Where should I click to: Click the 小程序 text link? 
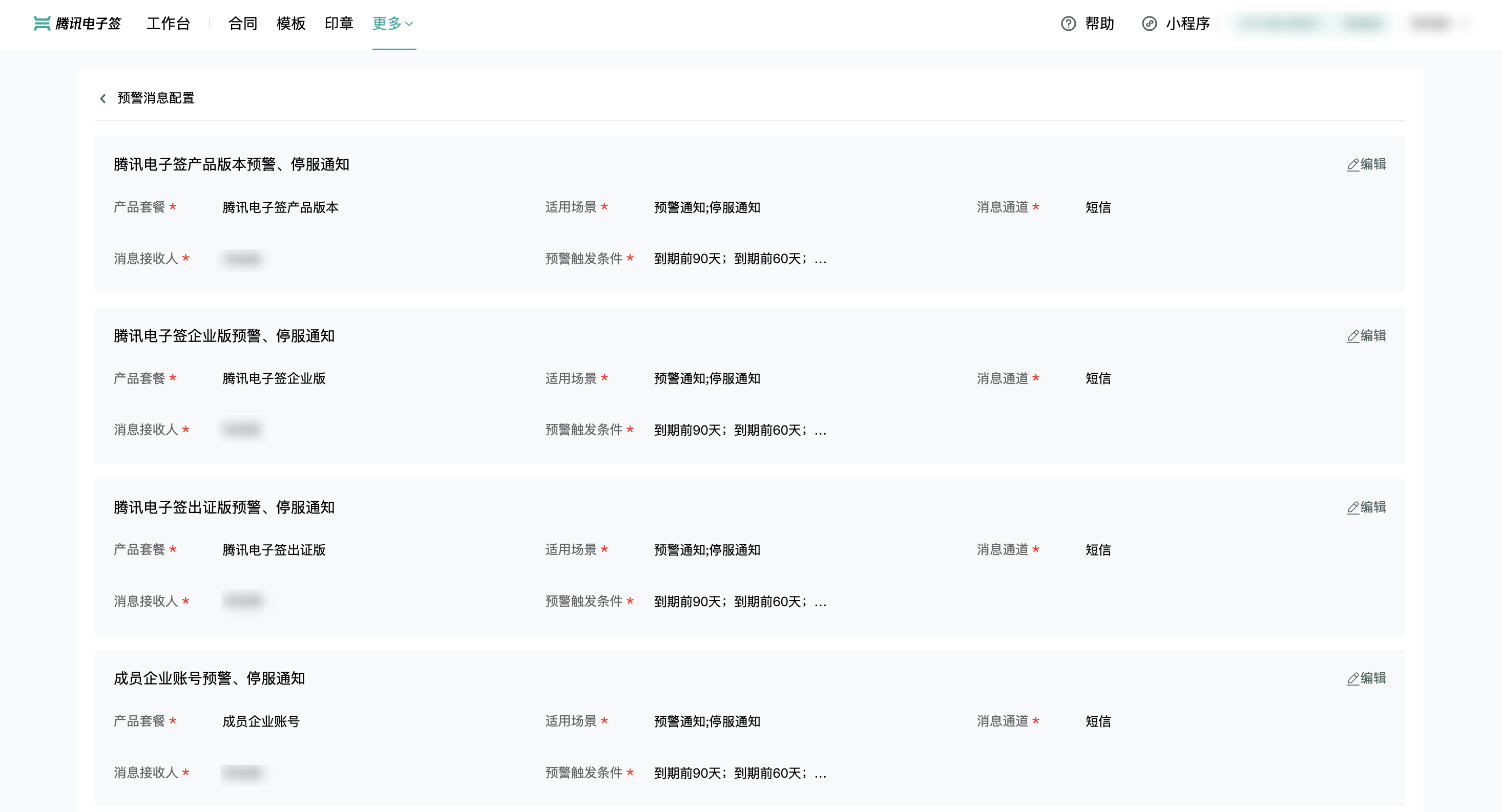click(1188, 24)
